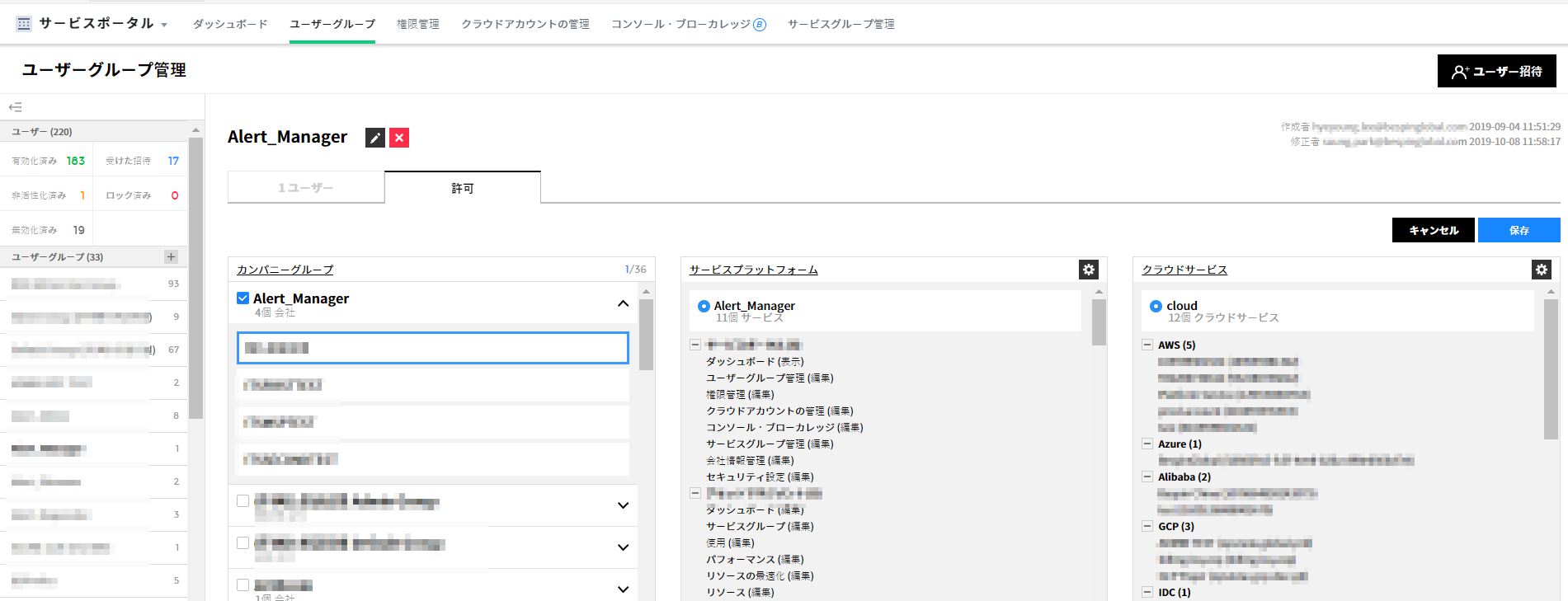Uncheck the Alert_Manager company group checkbox
The image size is (1568, 601).
tap(242, 298)
